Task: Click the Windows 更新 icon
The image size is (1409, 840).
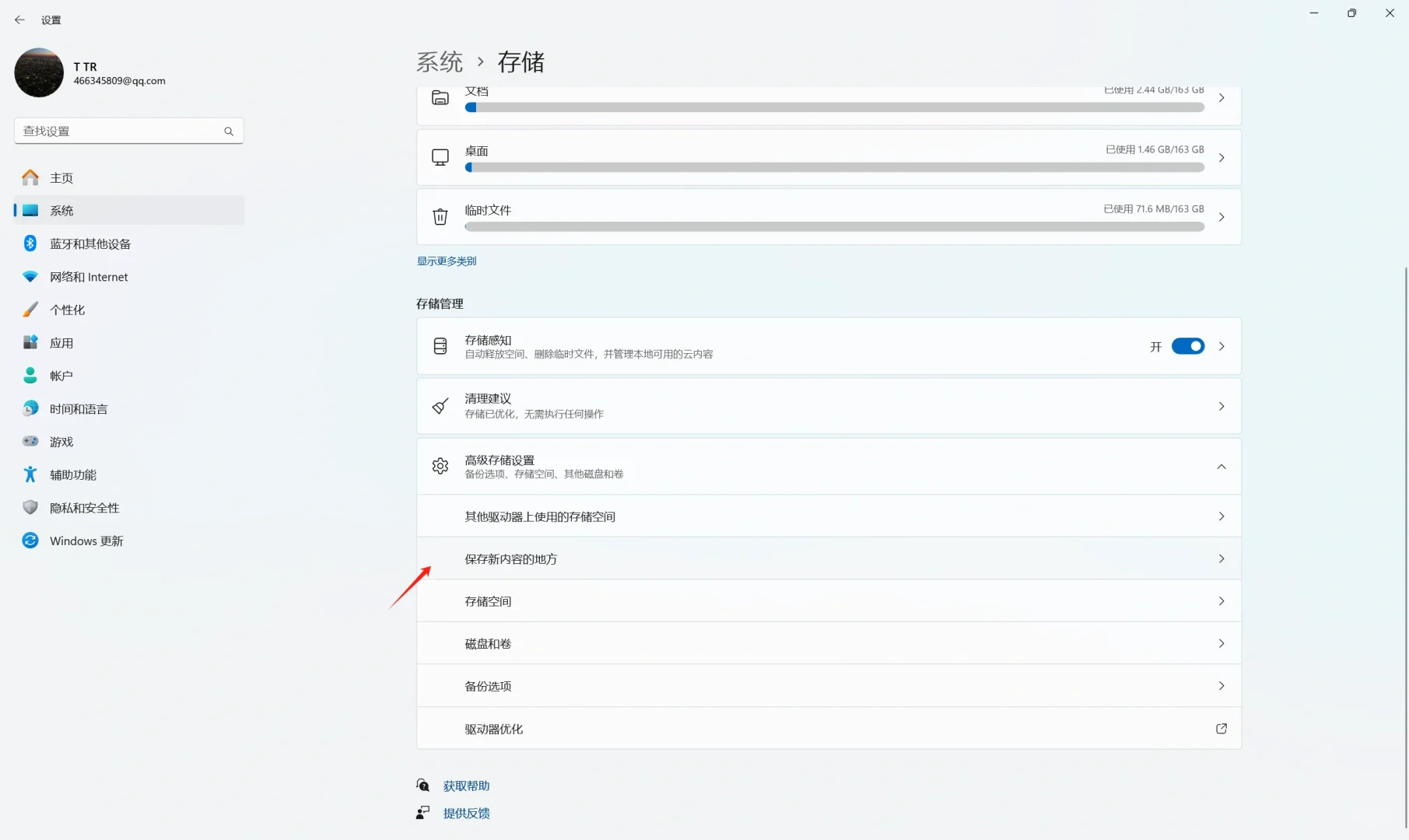Action: coord(30,540)
